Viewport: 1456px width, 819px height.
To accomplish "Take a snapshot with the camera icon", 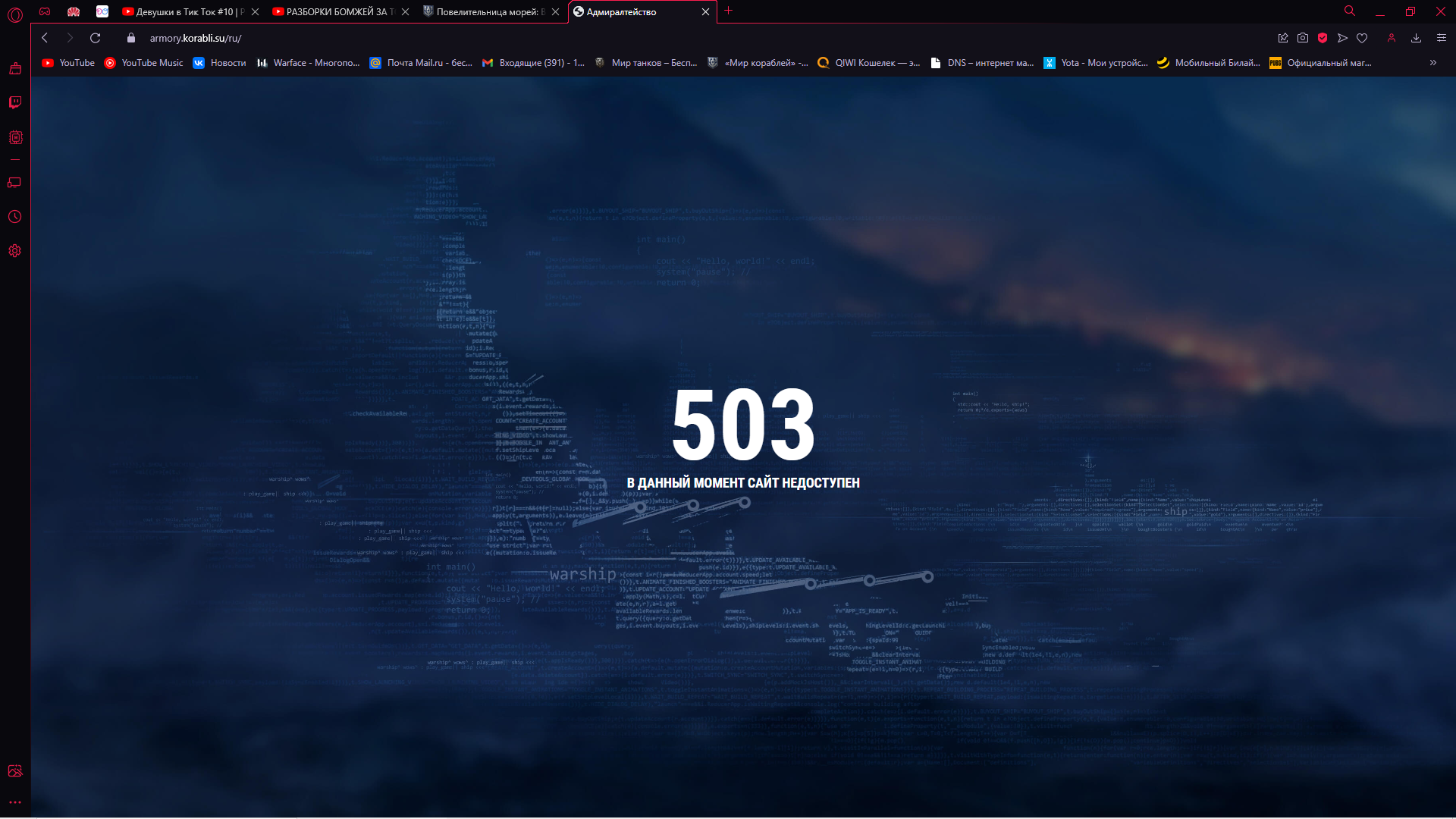I will [x=1303, y=38].
